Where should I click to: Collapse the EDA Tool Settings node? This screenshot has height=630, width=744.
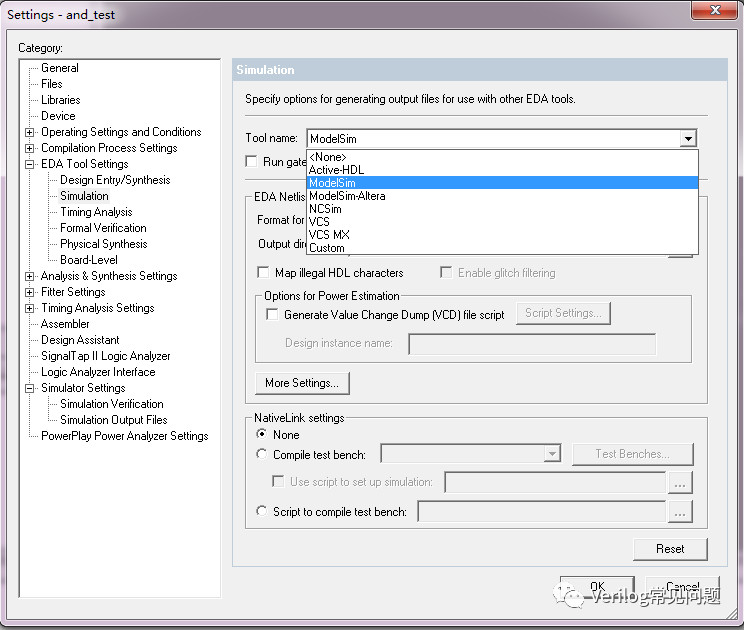point(29,164)
